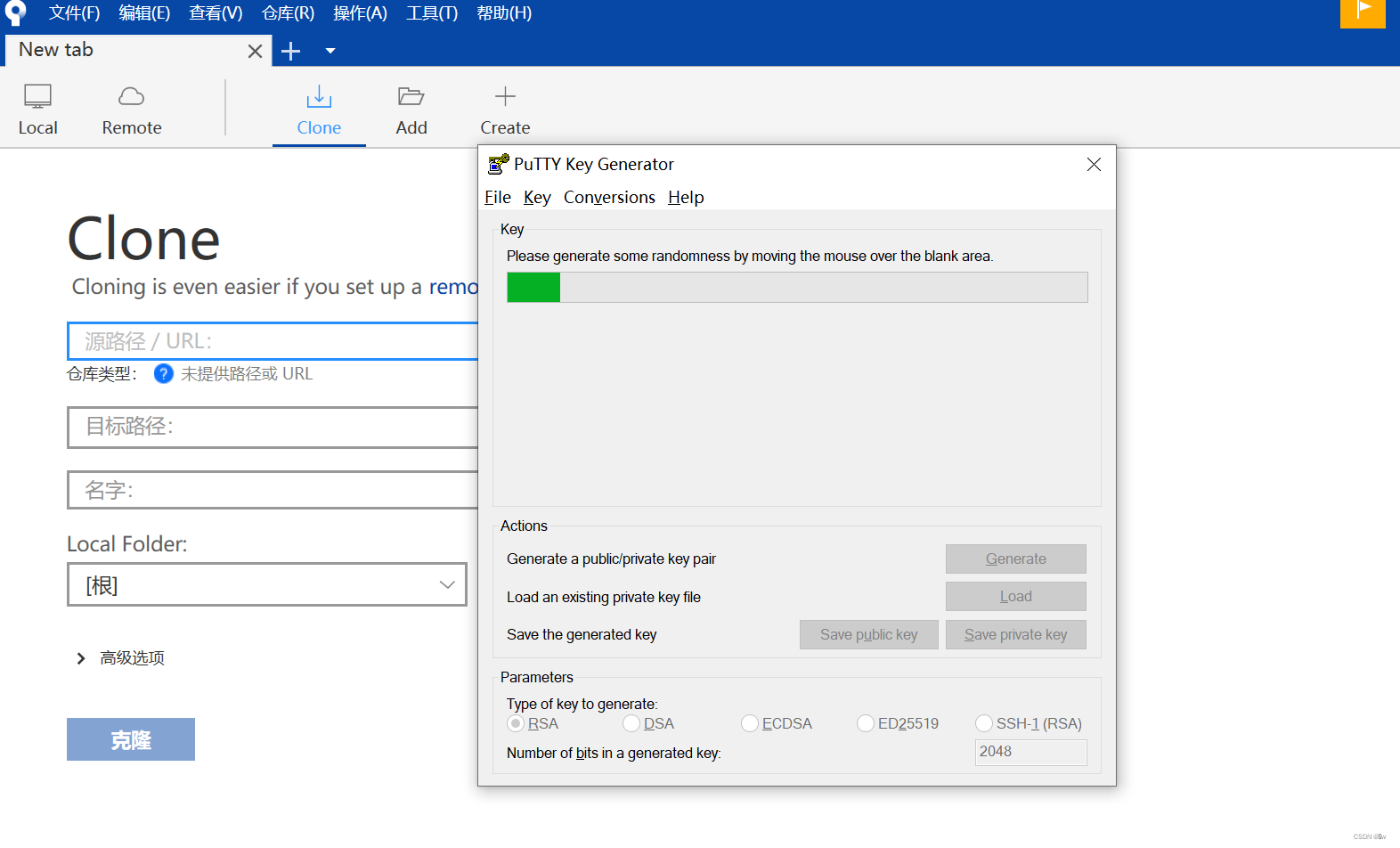
Task: Open the Remote repositories view
Action: click(x=132, y=110)
